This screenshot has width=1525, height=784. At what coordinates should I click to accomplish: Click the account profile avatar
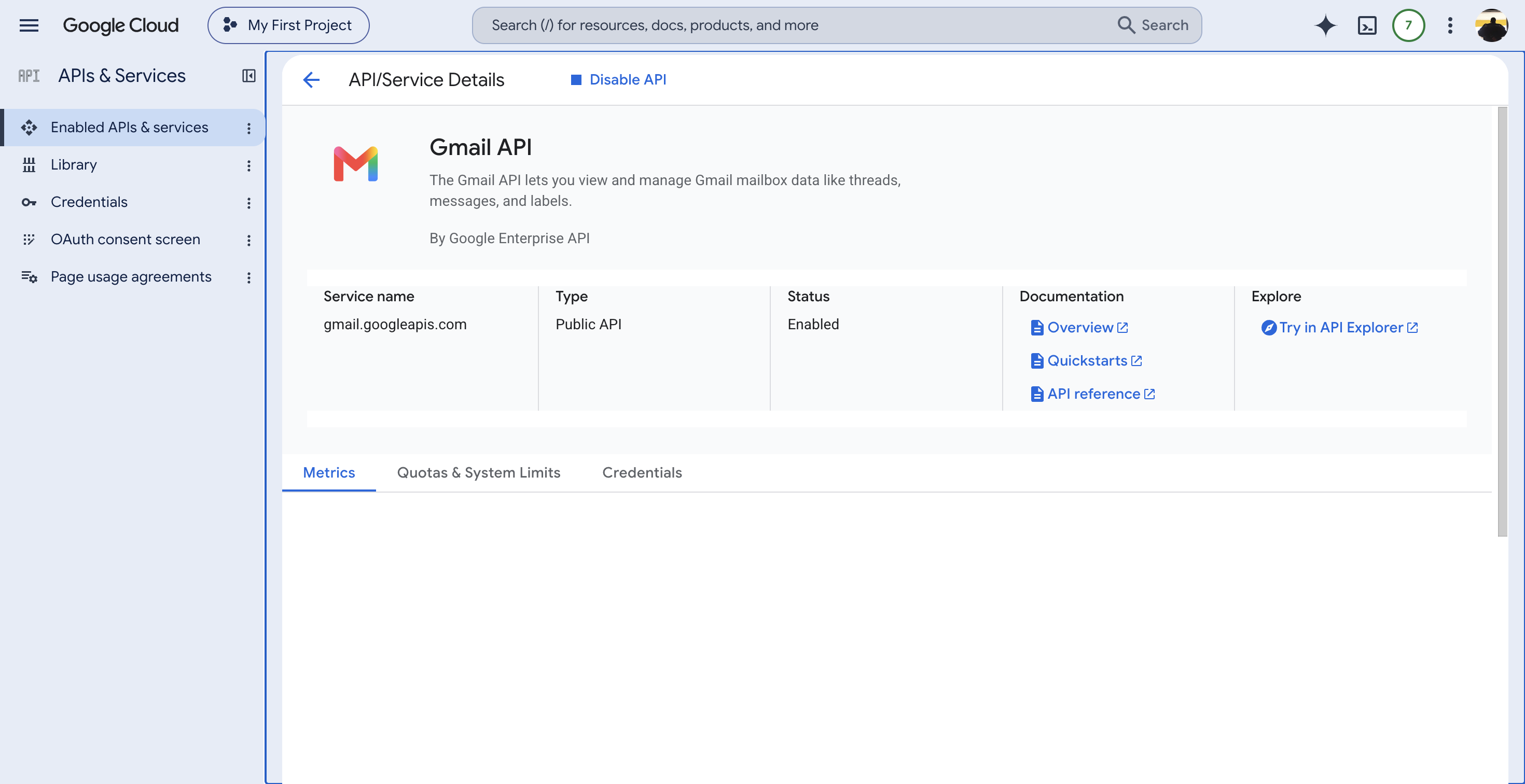tap(1491, 25)
